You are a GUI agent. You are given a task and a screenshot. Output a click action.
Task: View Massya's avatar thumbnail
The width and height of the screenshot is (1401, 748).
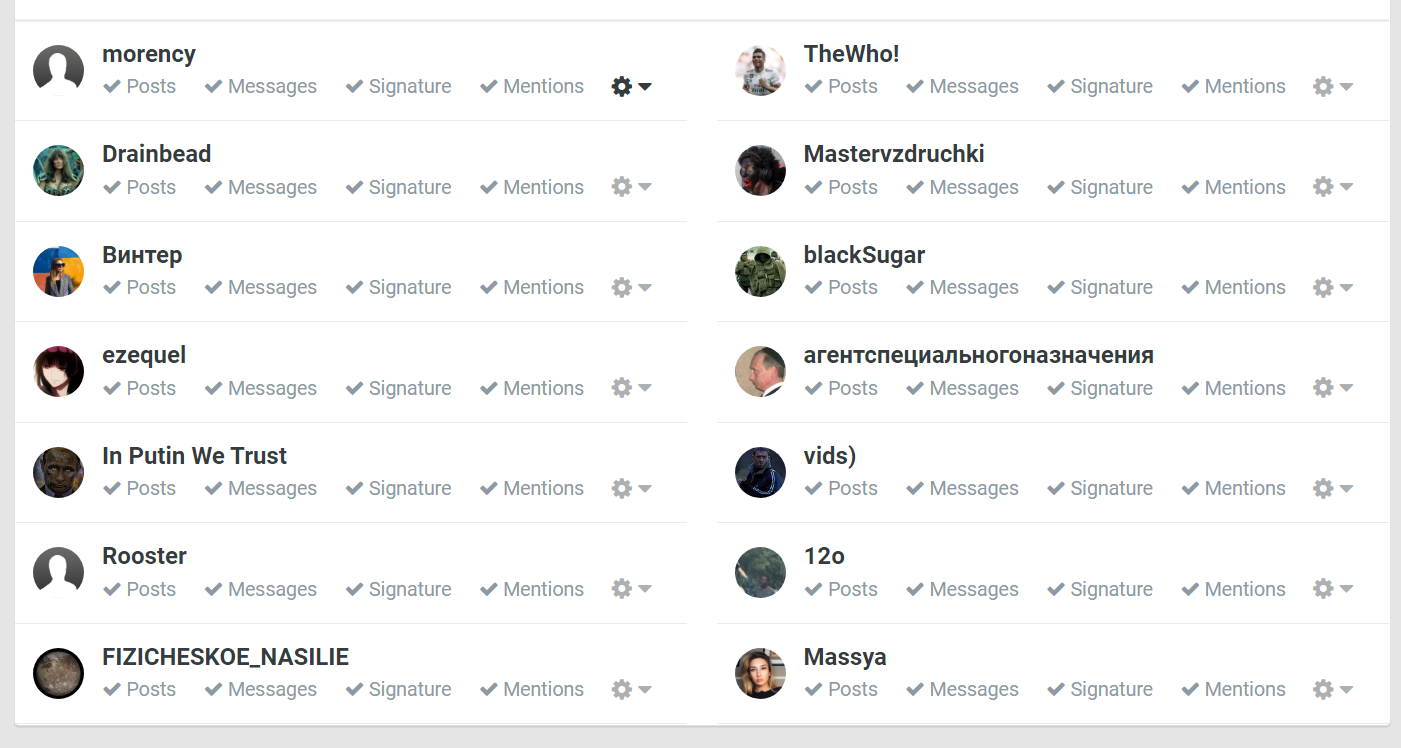pyautogui.click(x=760, y=673)
